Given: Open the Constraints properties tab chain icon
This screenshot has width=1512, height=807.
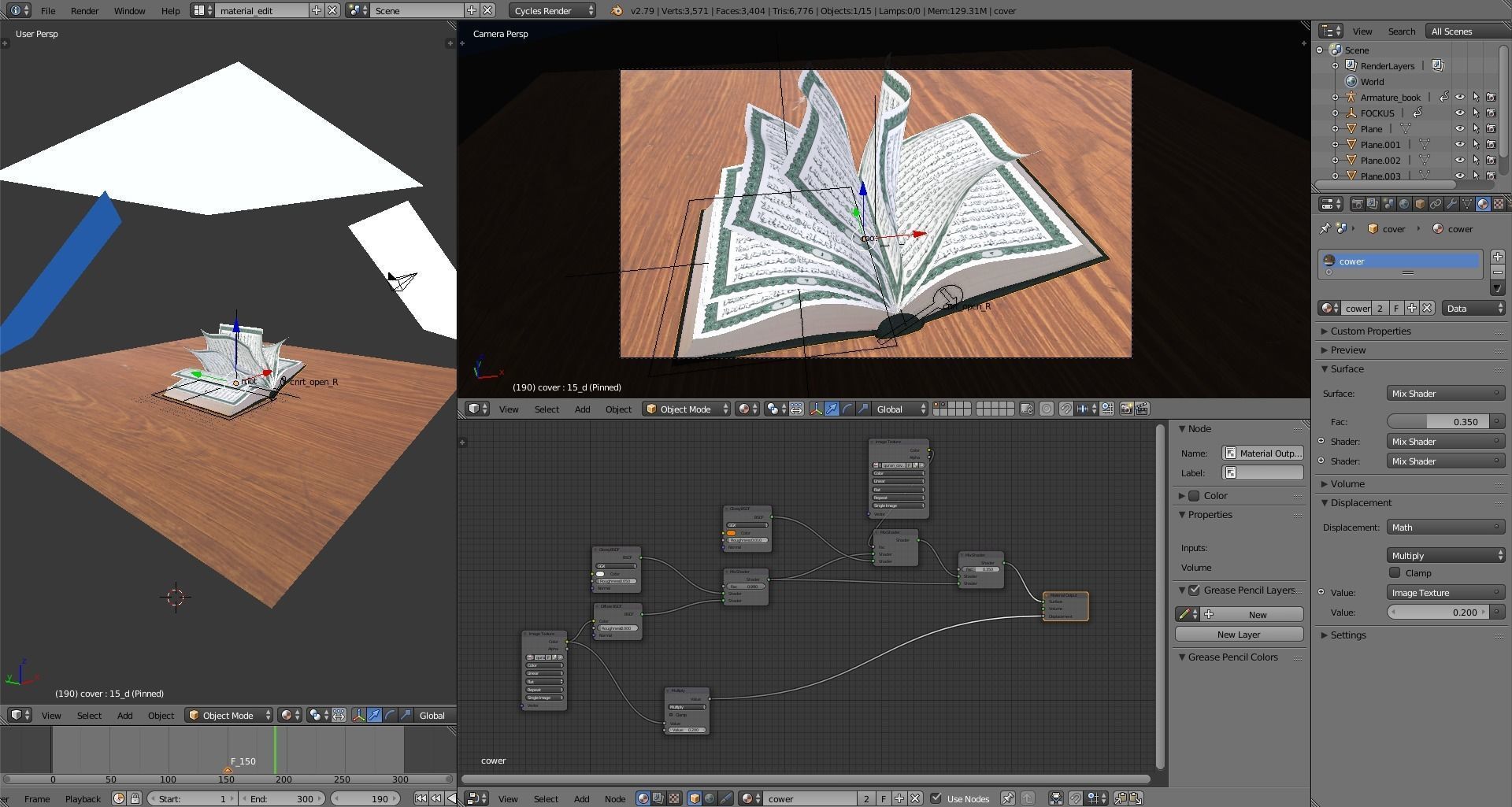Looking at the screenshot, I should pos(1436,204).
